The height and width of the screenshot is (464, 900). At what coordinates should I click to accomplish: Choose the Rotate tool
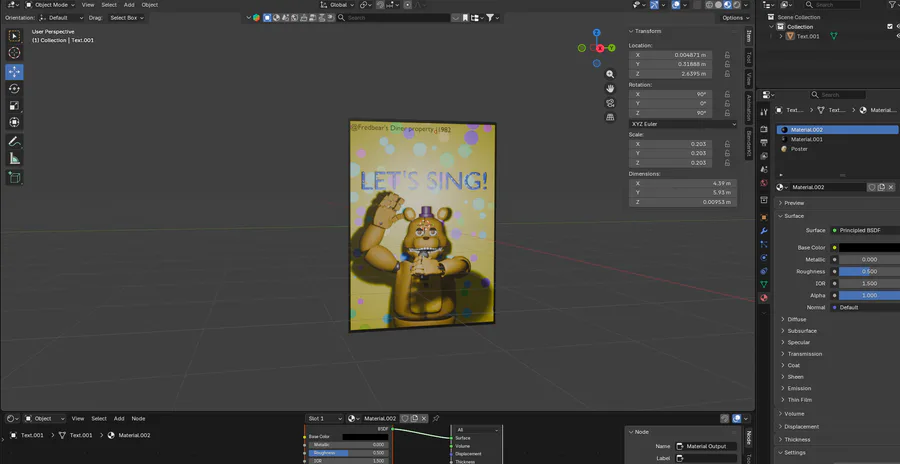[14, 88]
